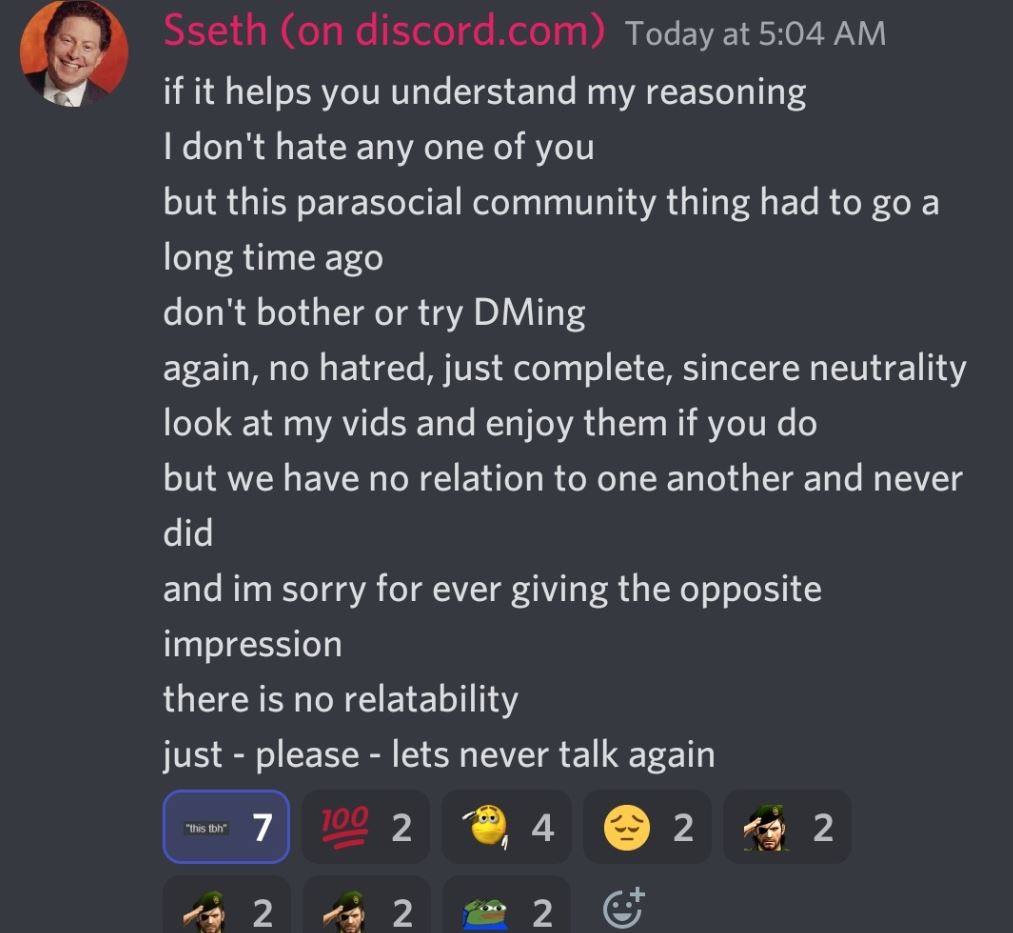
Task: Click the line "there is no relatability"
Action: 340,700
